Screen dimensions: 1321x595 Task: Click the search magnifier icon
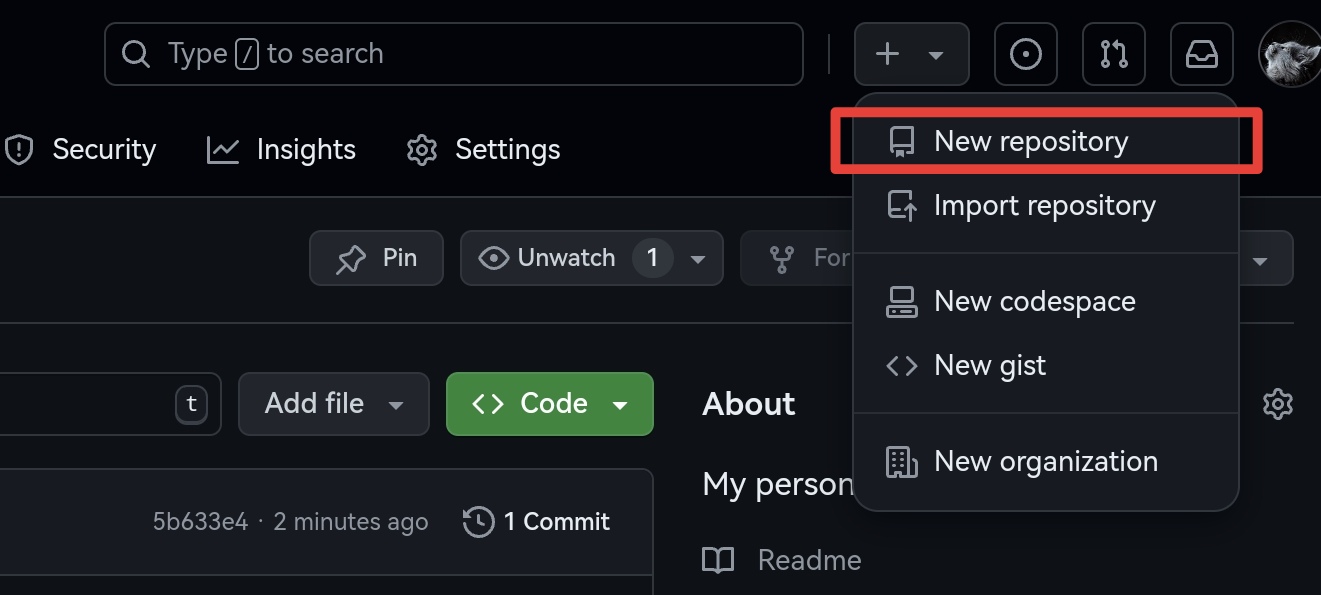135,54
